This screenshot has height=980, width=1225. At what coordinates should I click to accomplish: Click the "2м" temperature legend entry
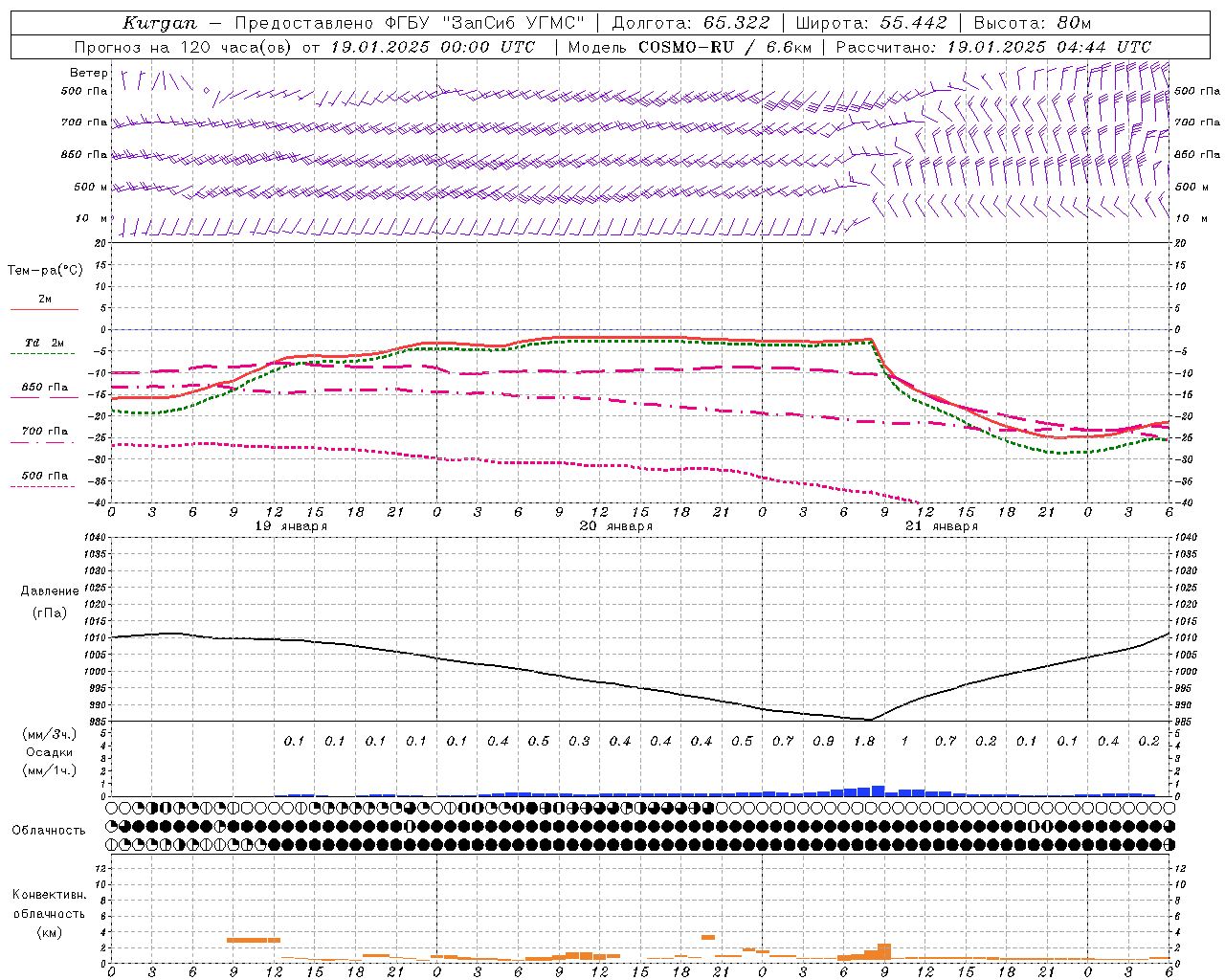(45, 300)
